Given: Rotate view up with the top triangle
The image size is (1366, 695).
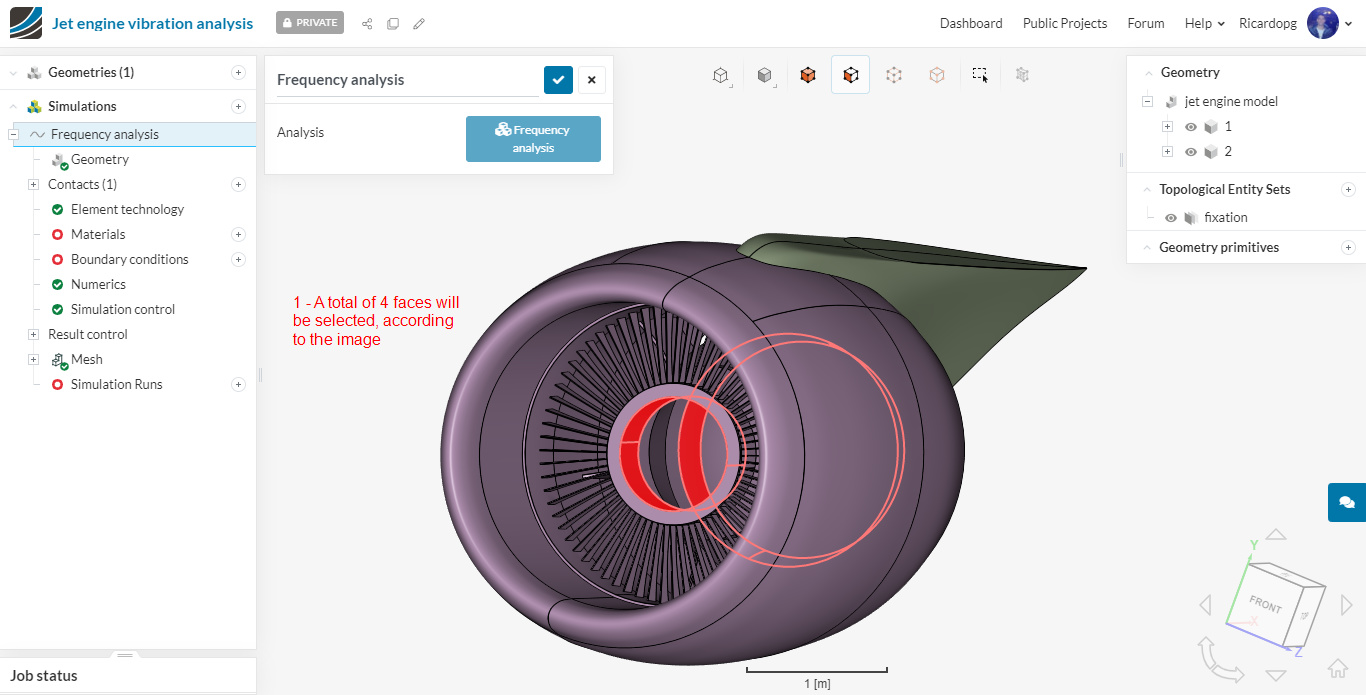Looking at the screenshot, I should [1277, 535].
